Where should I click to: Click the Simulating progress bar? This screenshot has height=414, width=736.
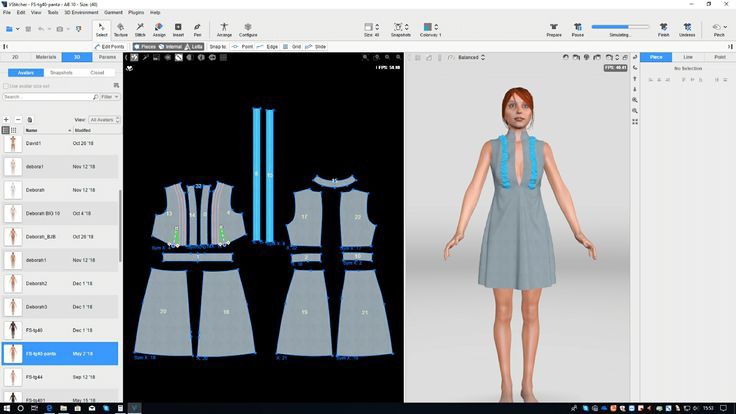(620, 27)
